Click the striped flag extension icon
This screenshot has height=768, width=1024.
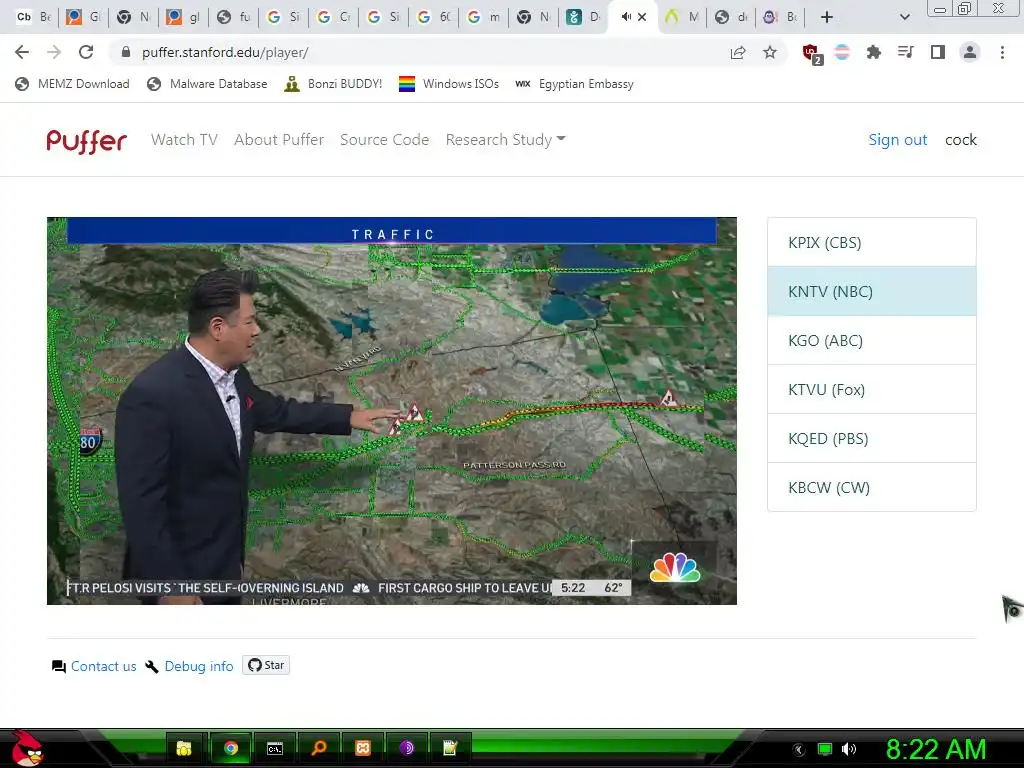(842, 52)
